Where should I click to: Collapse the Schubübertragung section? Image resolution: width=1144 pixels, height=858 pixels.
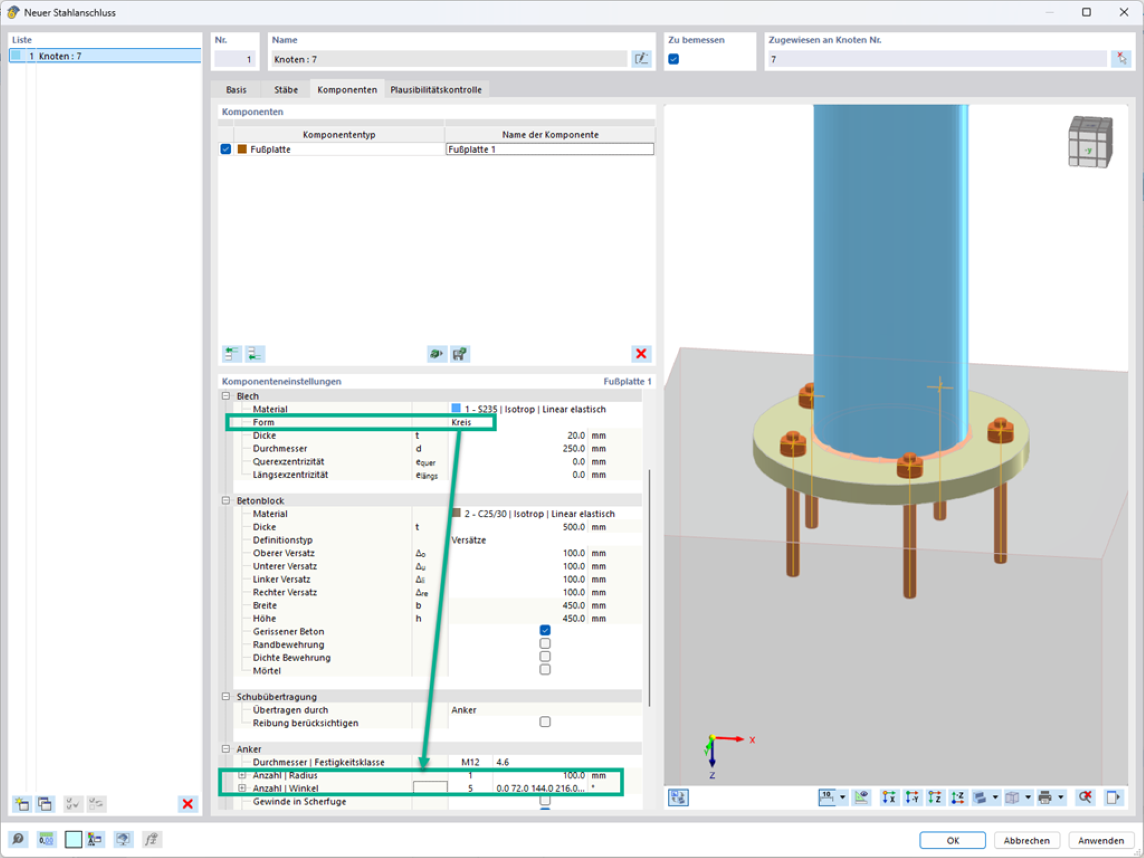pos(226,697)
